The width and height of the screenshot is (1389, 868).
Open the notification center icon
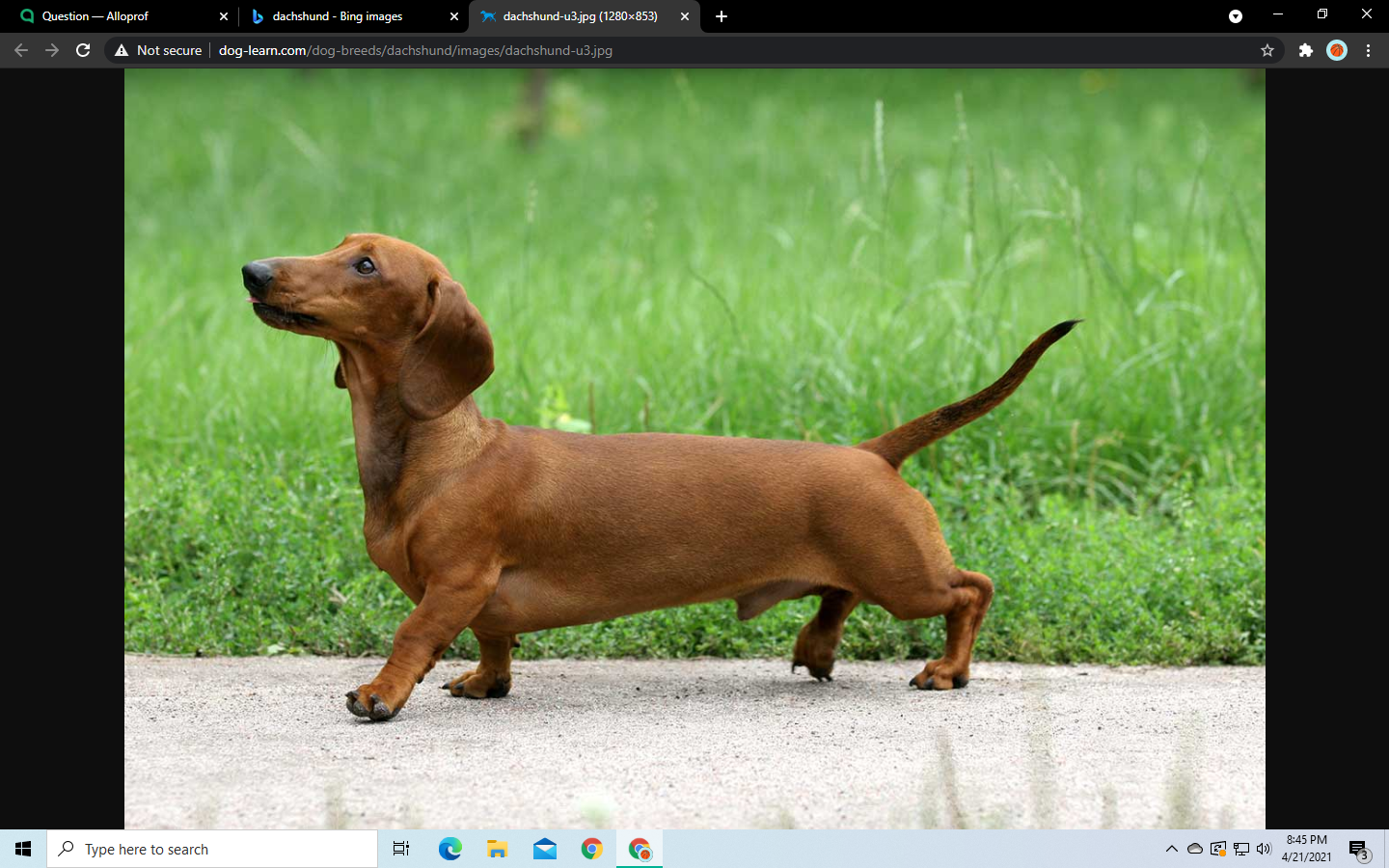(1359, 849)
